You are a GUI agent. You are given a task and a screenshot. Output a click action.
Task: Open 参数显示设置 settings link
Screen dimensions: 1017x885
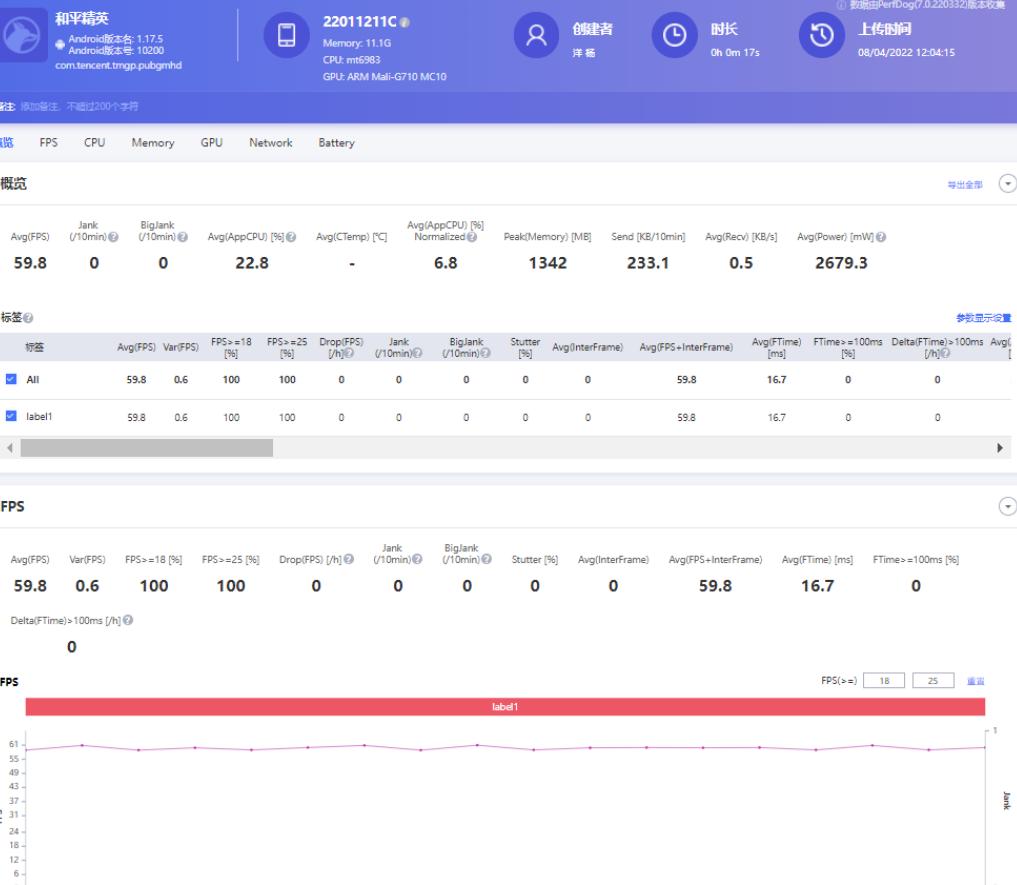point(983,318)
